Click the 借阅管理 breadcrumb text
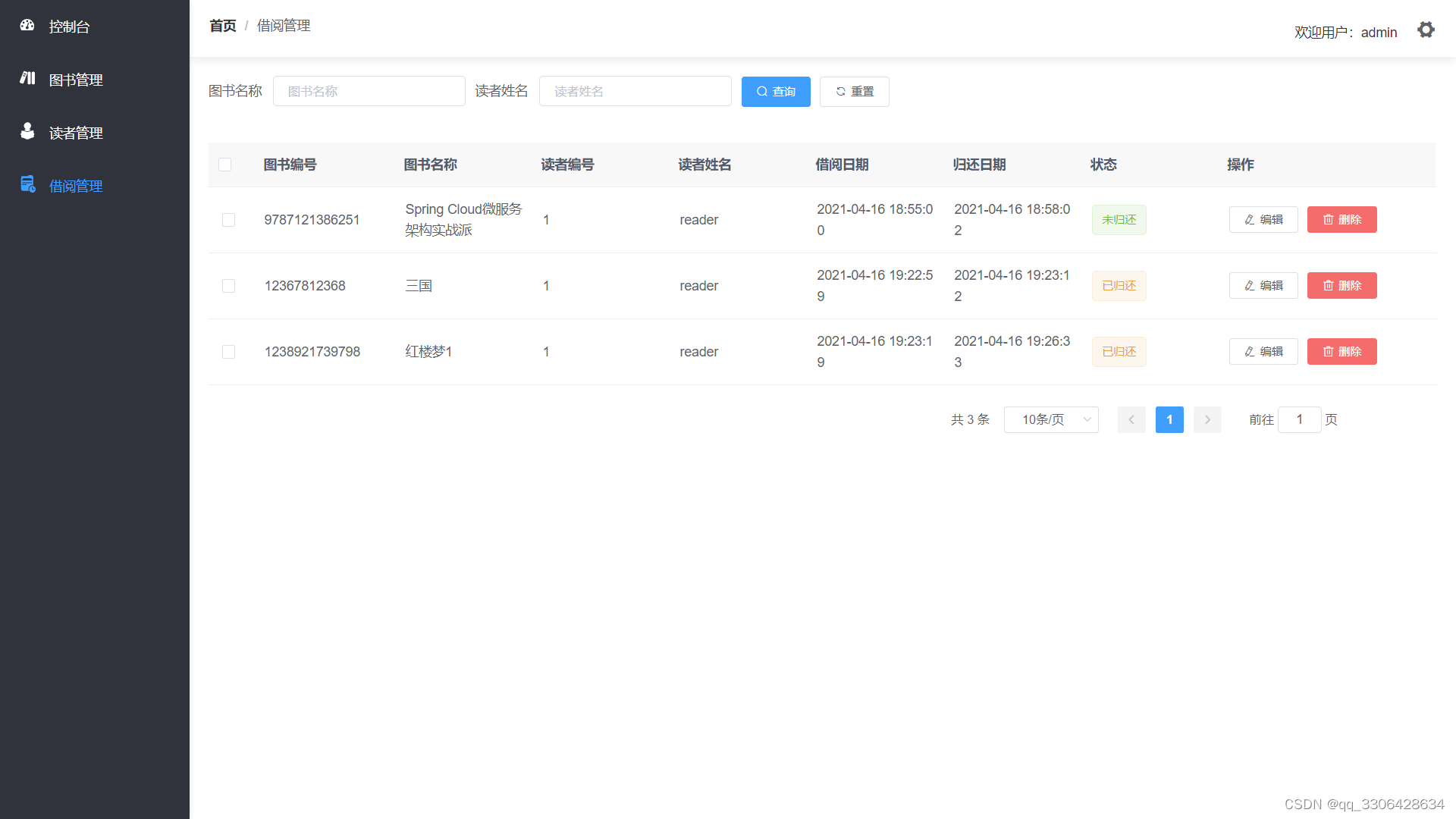The image size is (1456, 819). (284, 26)
